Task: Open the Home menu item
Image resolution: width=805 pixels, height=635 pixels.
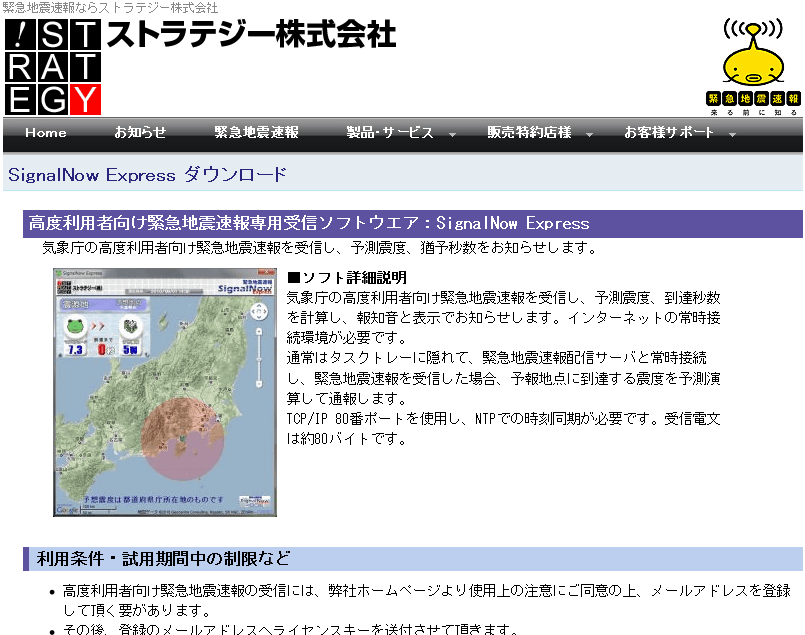Action: point(46,132)
